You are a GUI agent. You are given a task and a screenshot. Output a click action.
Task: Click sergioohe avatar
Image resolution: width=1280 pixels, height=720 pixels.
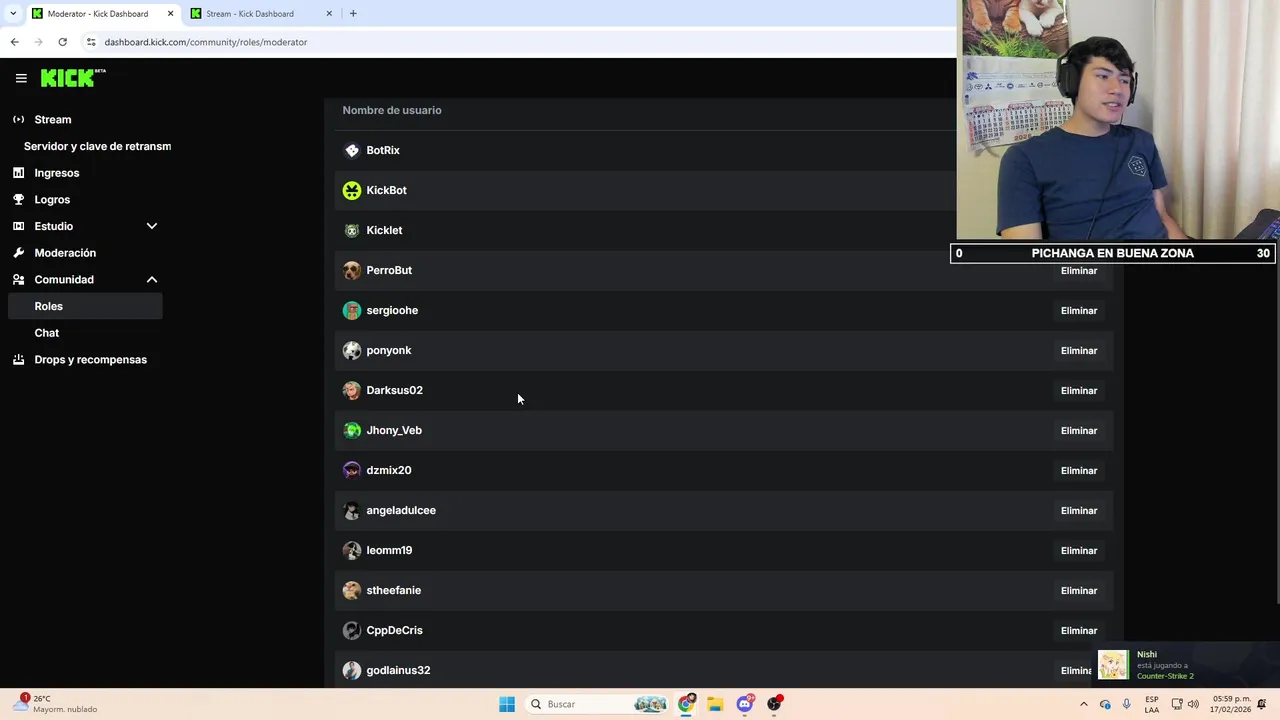coord(352,310)
